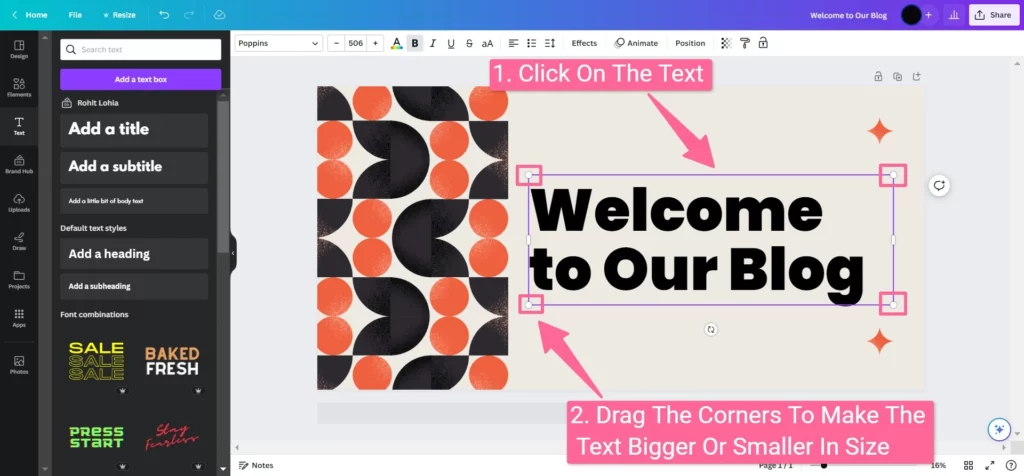Toggle uppercase aA formatting
Image resolution: width=1024 pixels, height=476 pixels.
tap(487, 43)
